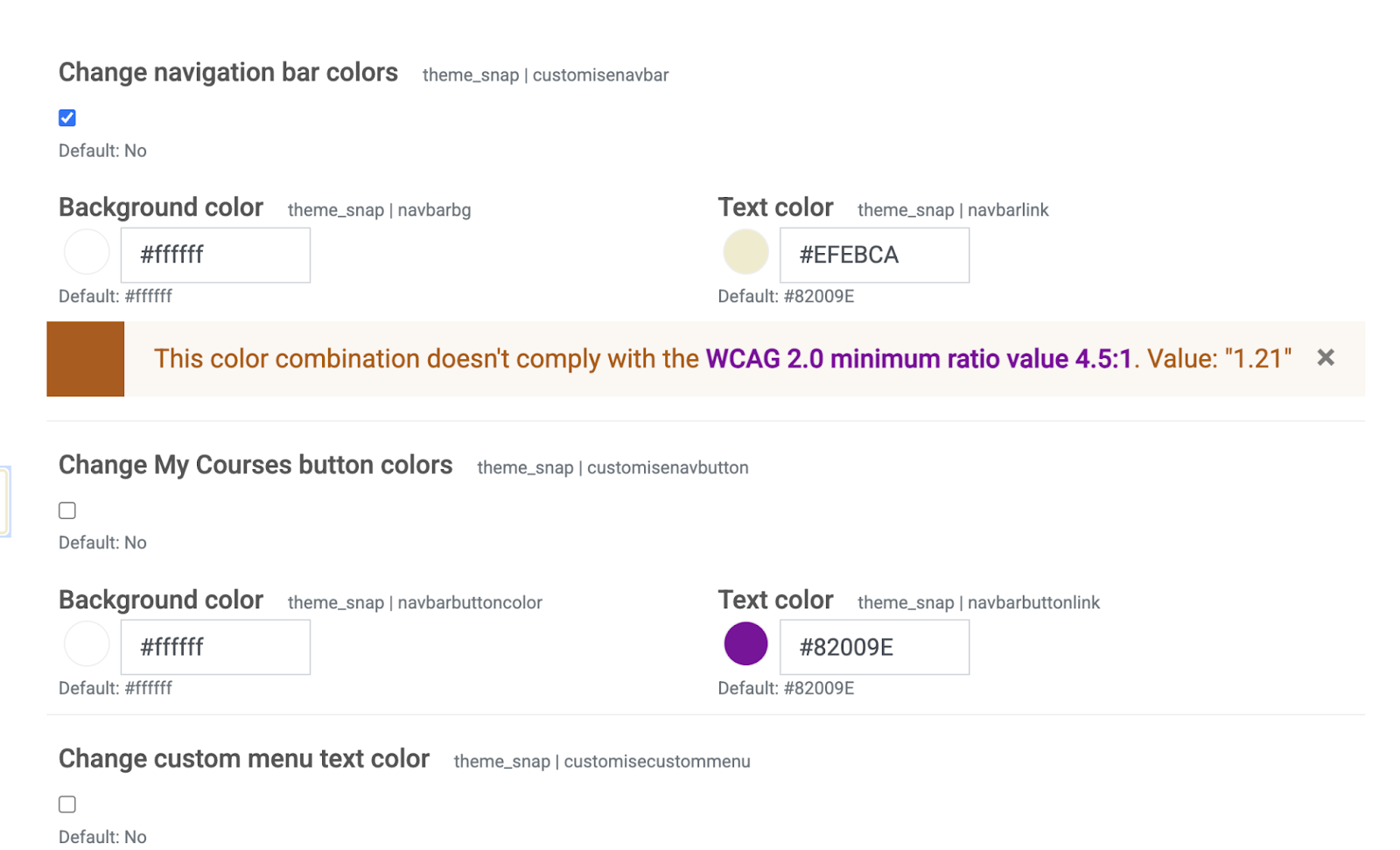Click theme_snap | customisecustommenu label
The height and width of the screenshot is (850, 1400).
coord(602,762)
